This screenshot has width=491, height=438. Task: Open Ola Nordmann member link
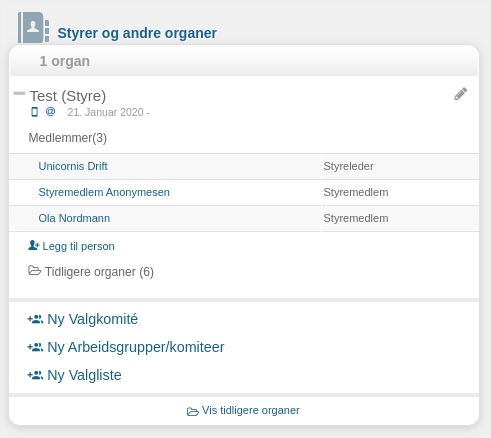pos(74,218)
